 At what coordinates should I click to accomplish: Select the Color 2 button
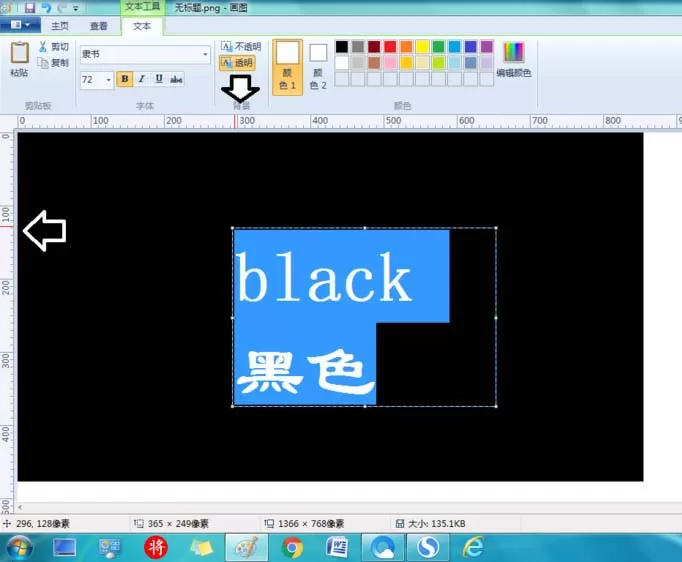318,66
